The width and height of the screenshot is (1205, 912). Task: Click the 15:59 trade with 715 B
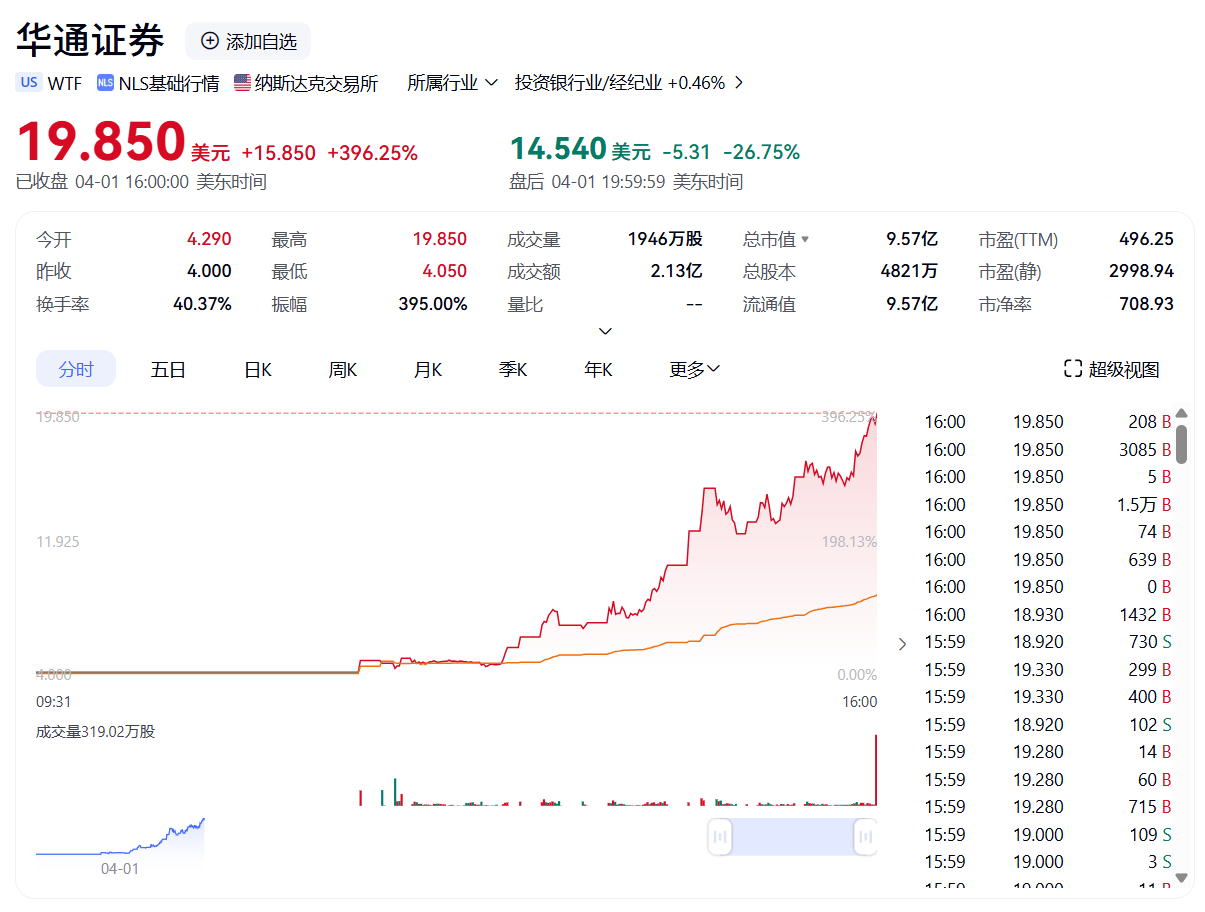click(x=1047, y=807)
